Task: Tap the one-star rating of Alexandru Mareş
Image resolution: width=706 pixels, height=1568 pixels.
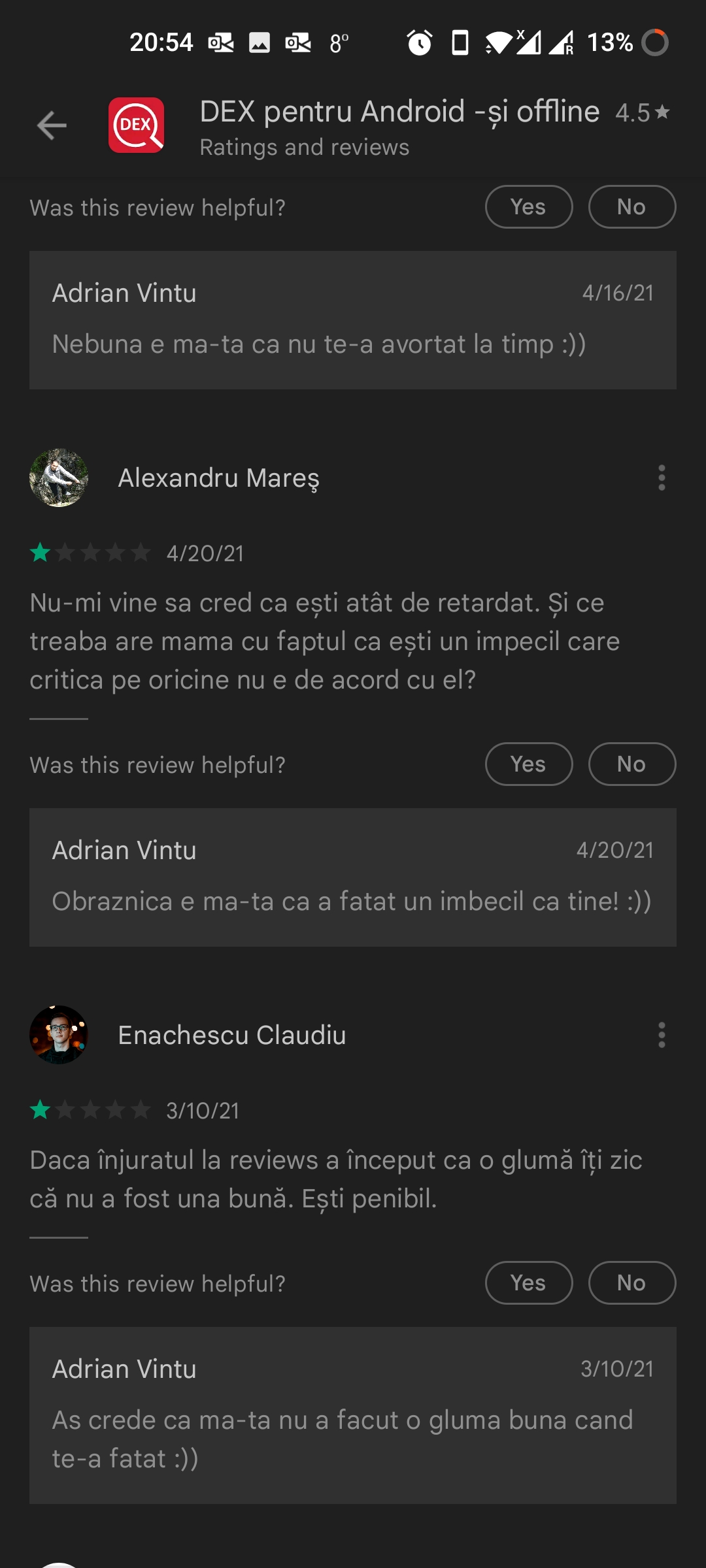Action: pos(90,553)
